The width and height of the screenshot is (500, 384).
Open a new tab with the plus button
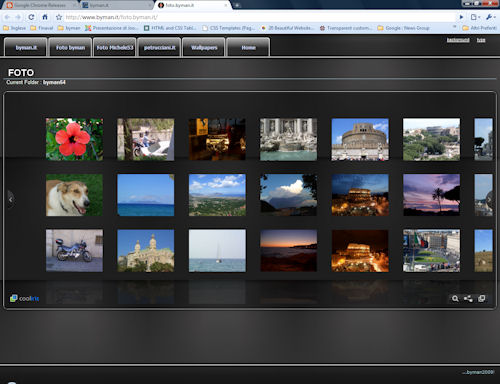pos(237,5)
